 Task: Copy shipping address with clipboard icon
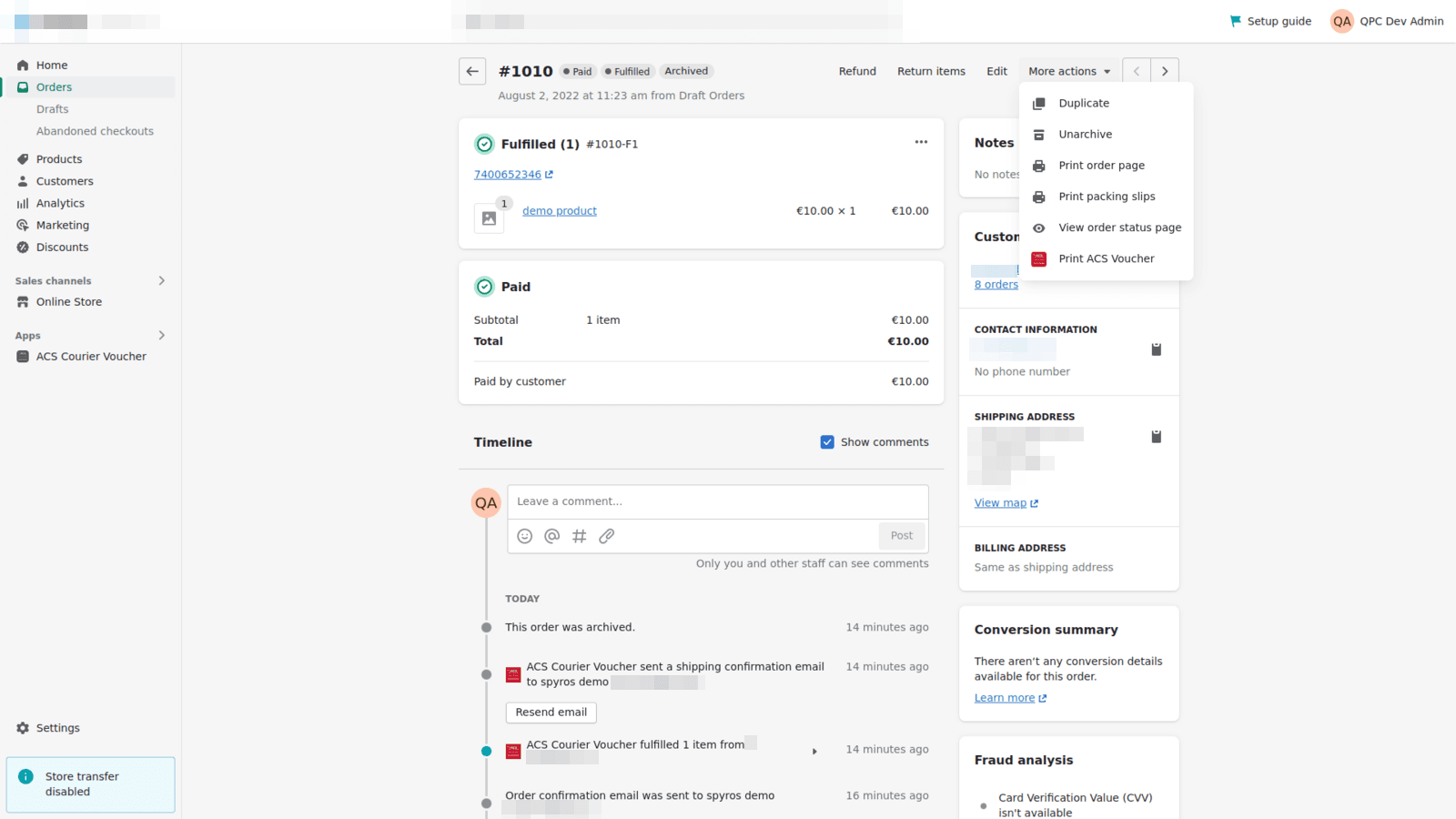(1156, 437)
